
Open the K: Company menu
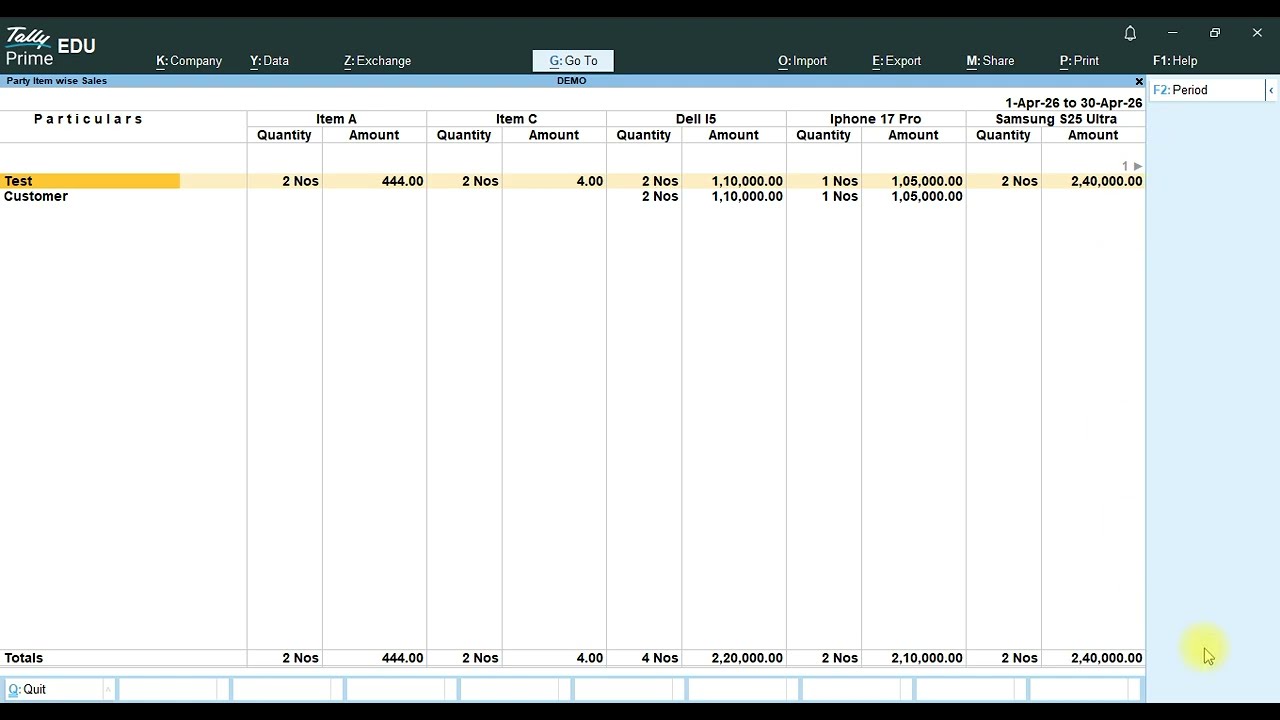189,61
